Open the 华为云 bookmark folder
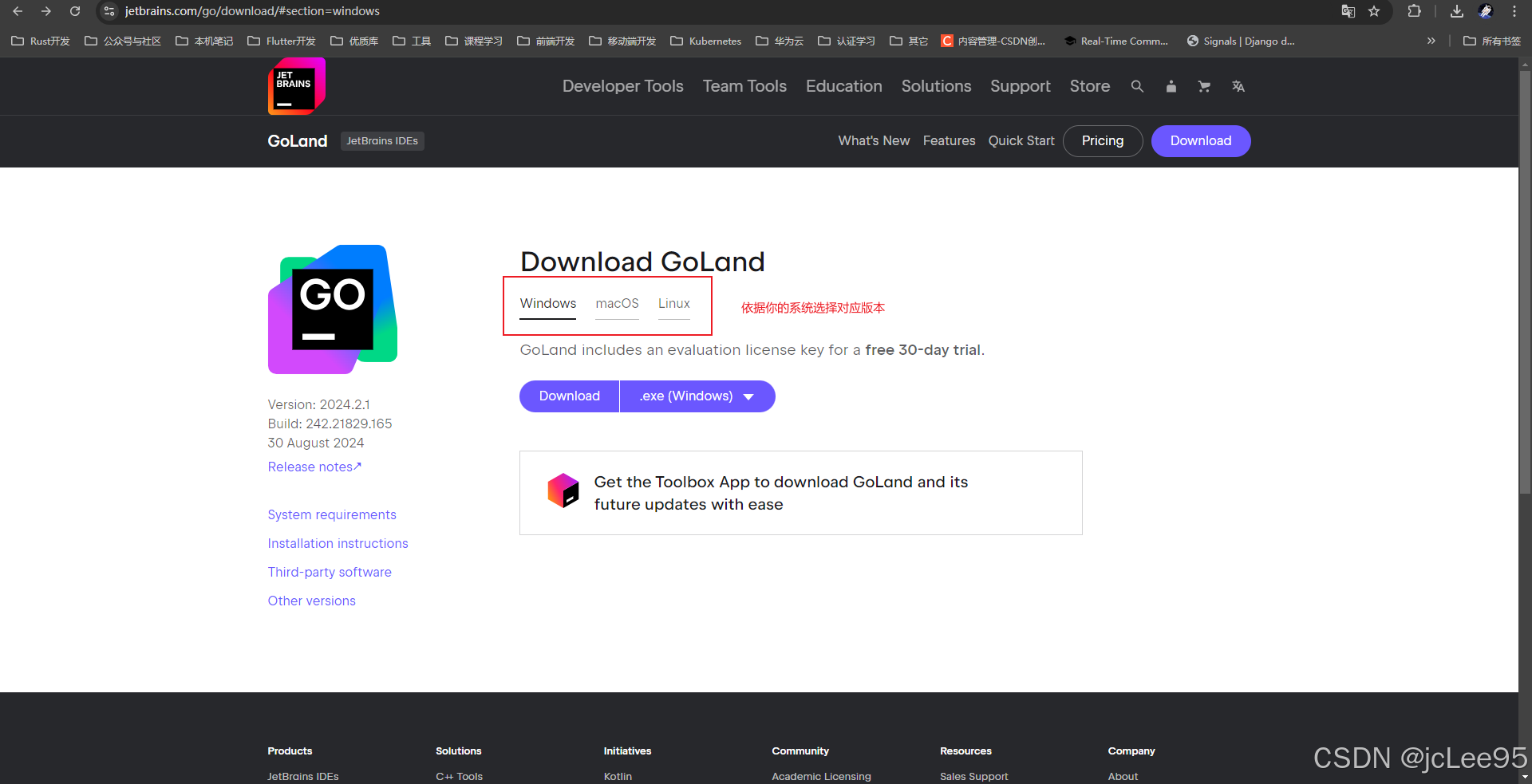This screenshot has width=1532, height=784. (780, 41)
